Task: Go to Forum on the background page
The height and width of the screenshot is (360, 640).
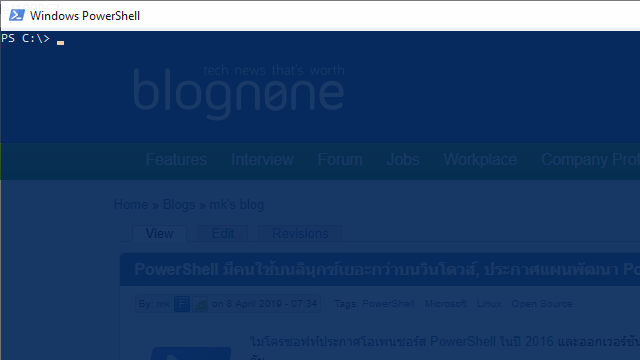Action: coord(340,160)
